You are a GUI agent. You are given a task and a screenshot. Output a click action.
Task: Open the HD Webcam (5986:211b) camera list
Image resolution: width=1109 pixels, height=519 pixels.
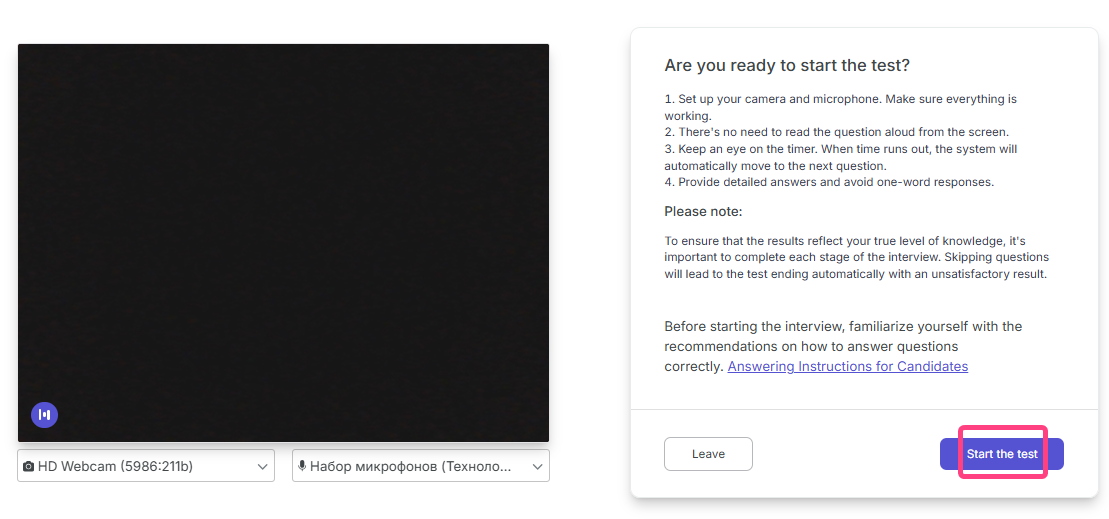tap(146, 466)
